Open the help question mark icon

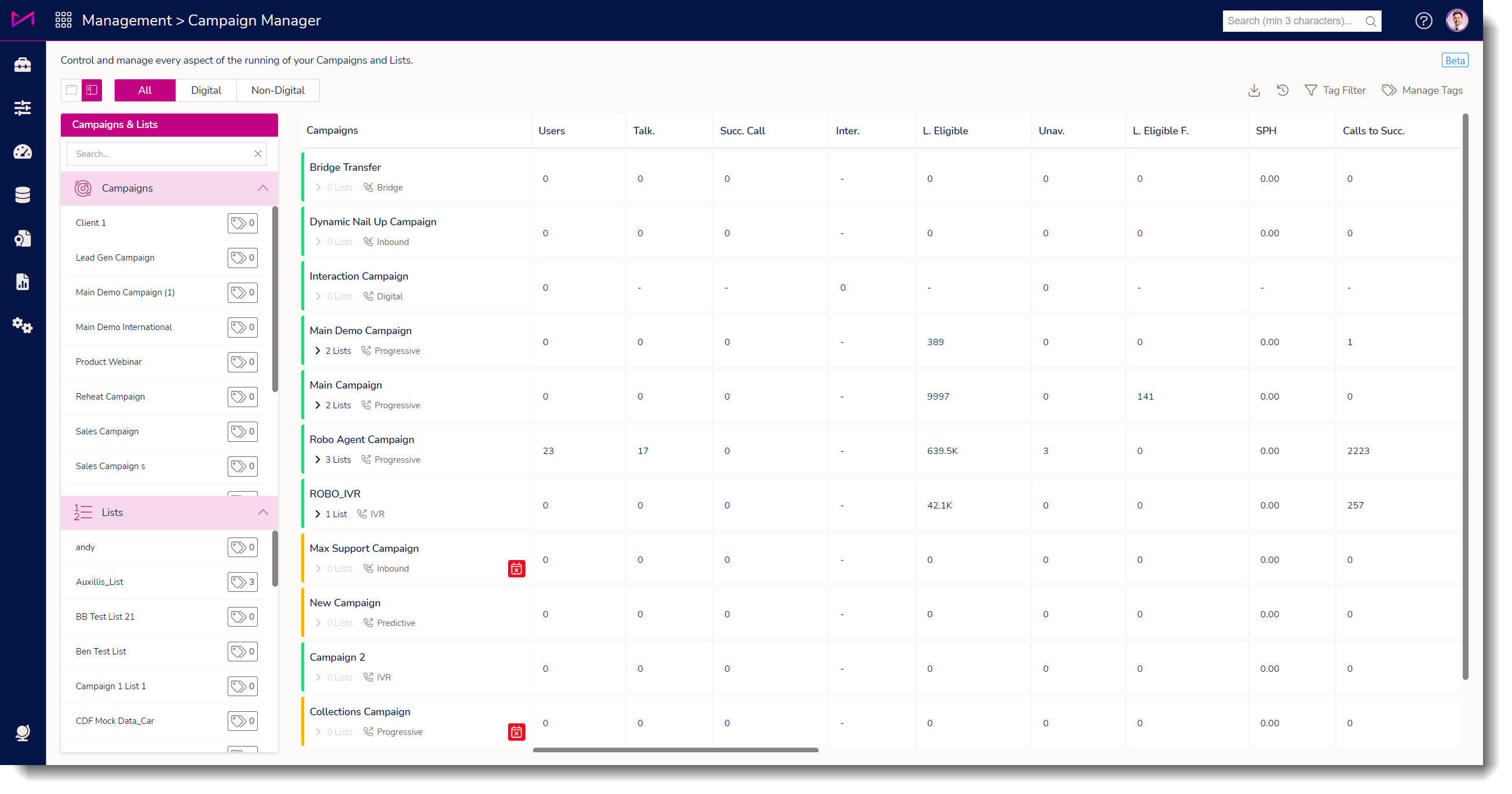[1423, 20]
